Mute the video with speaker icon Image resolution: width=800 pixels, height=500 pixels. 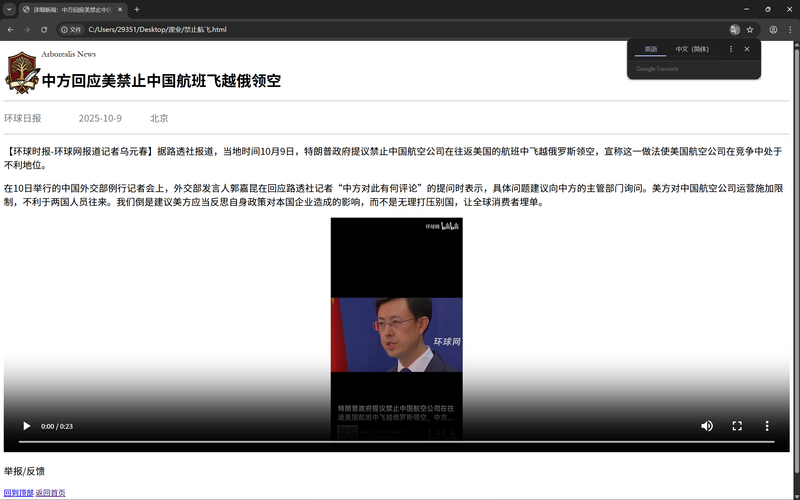tap(707, 426)
